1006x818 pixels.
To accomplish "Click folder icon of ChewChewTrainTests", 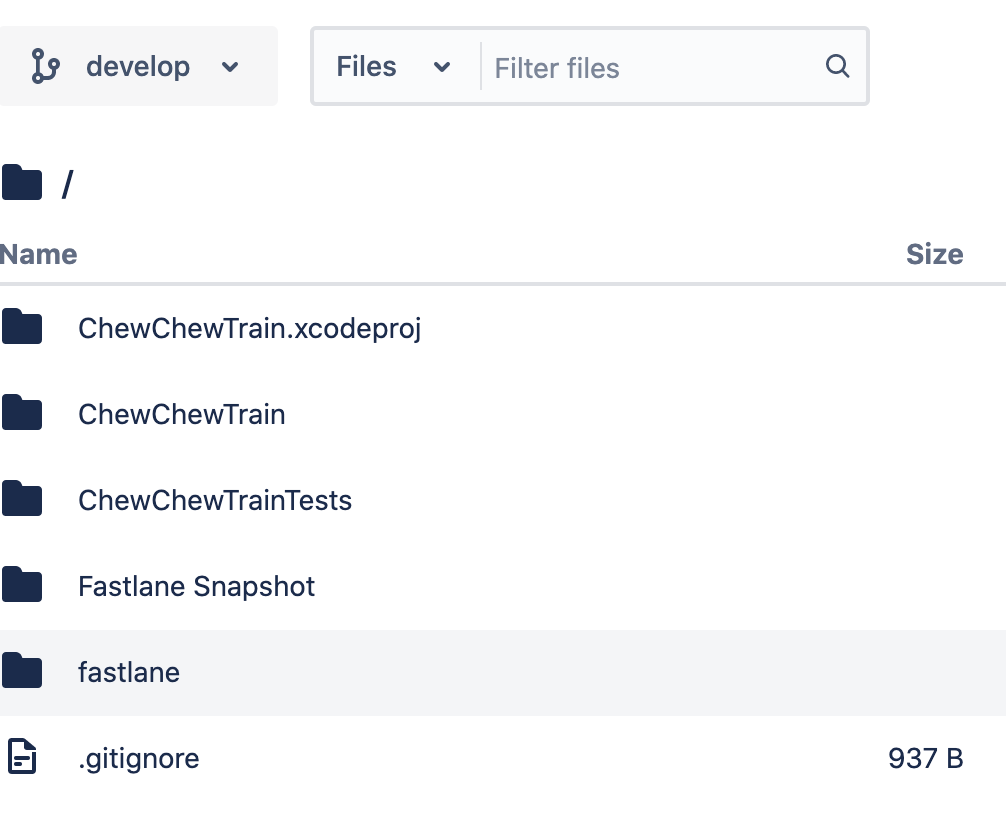I will click(x=22, y=498).
